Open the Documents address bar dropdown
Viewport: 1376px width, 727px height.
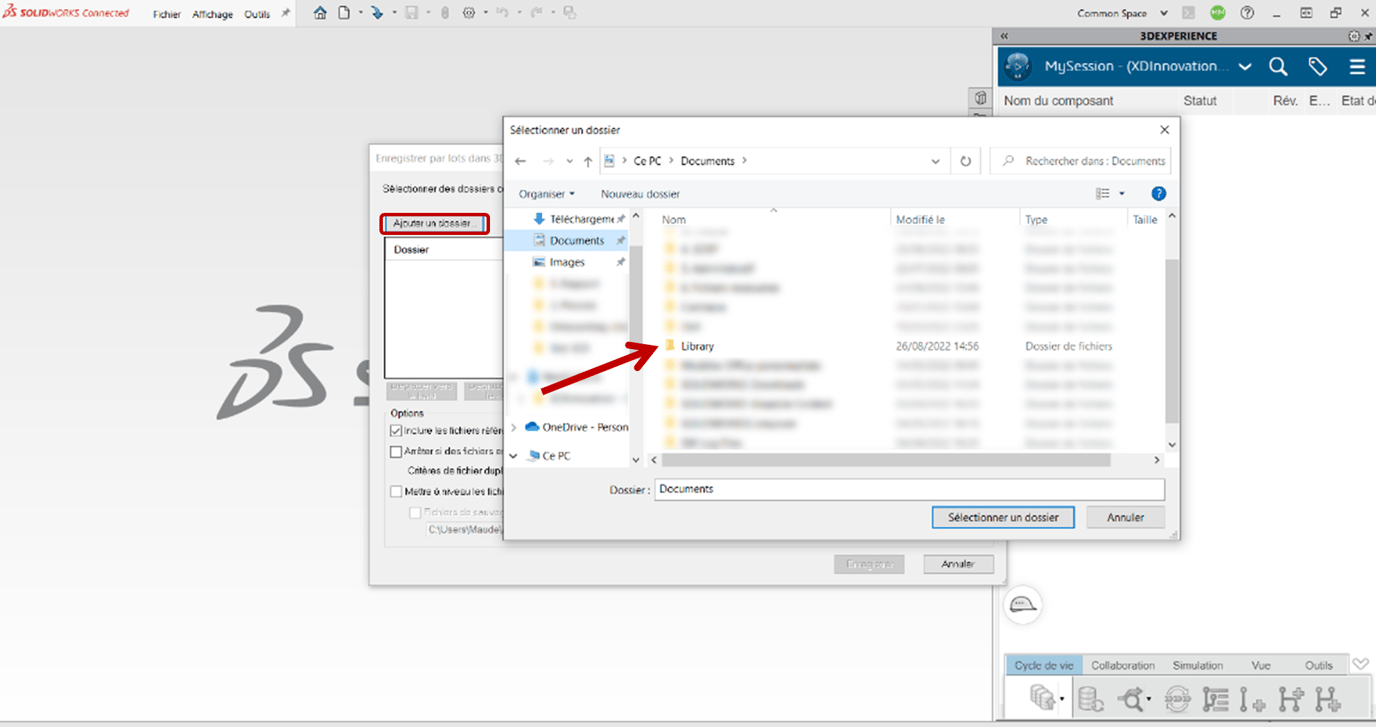click(x=936, y=160)
